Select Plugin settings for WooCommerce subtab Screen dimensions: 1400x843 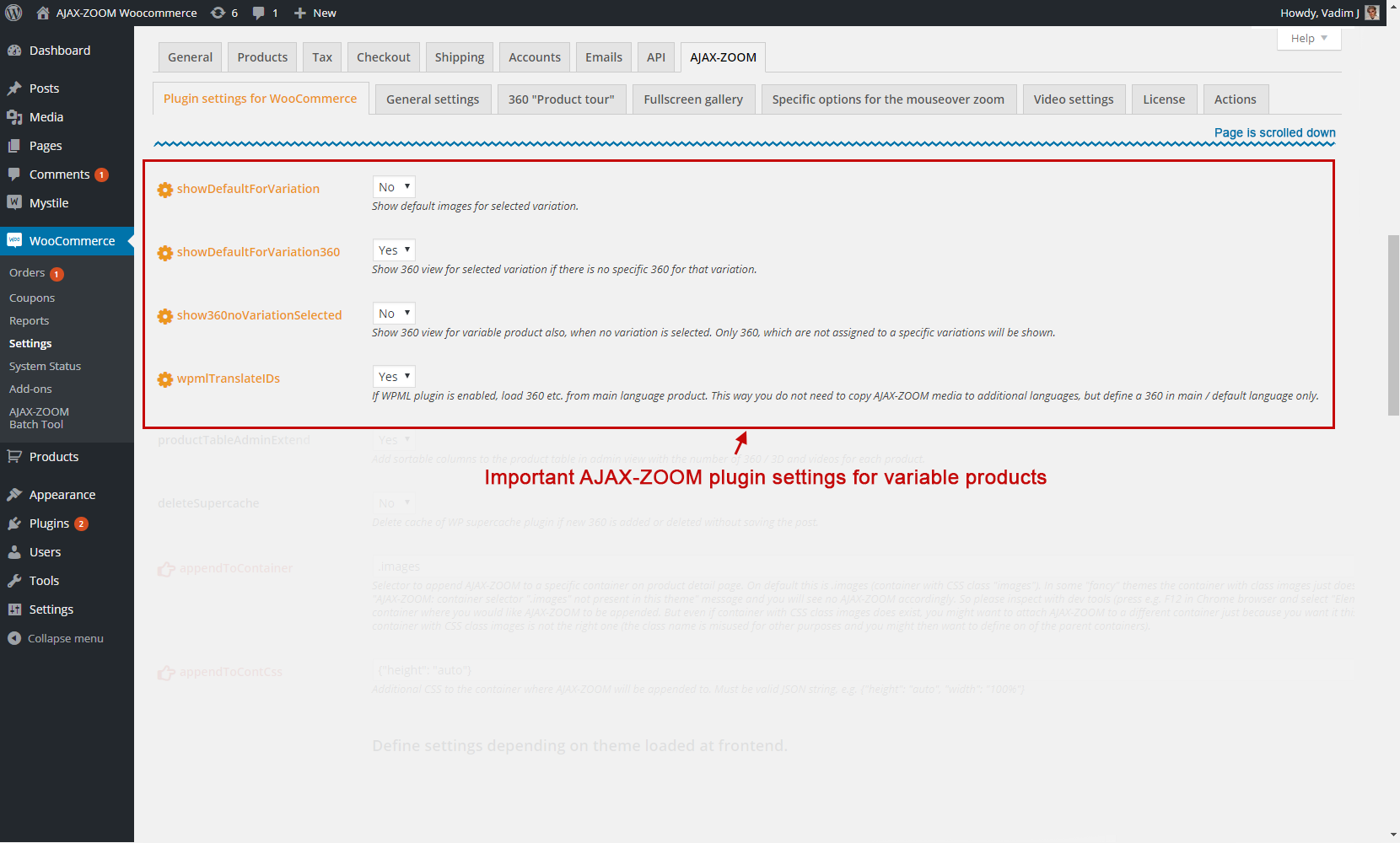[x=261, y=99]
